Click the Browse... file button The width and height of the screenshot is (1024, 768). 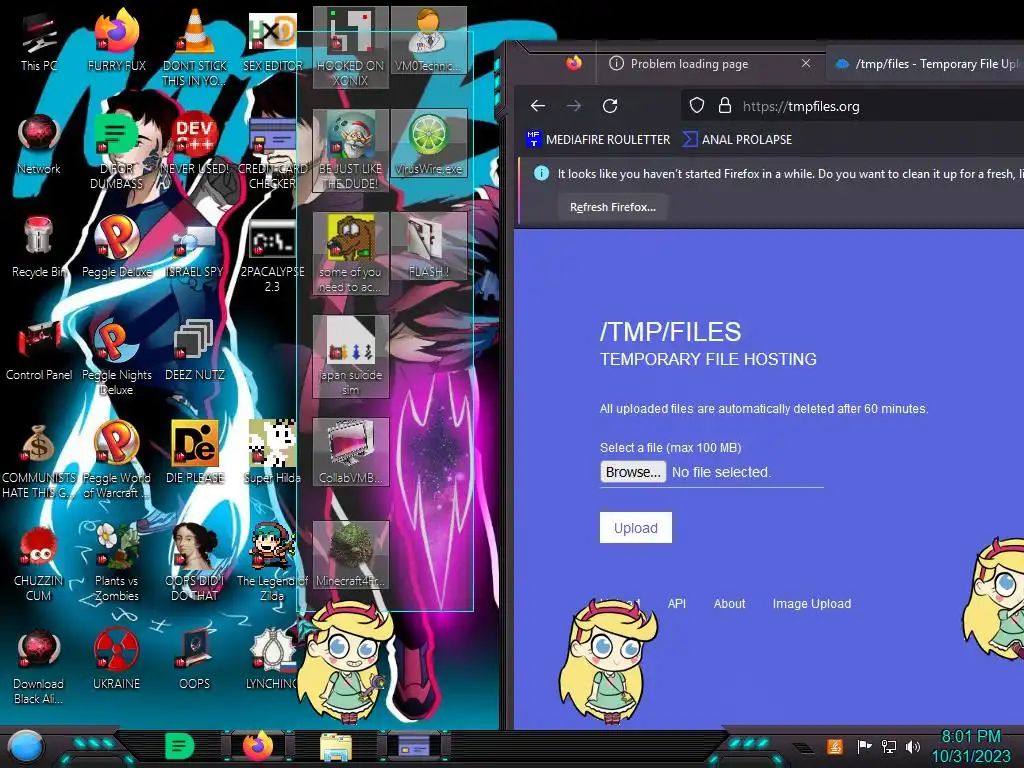coord(633,472)
